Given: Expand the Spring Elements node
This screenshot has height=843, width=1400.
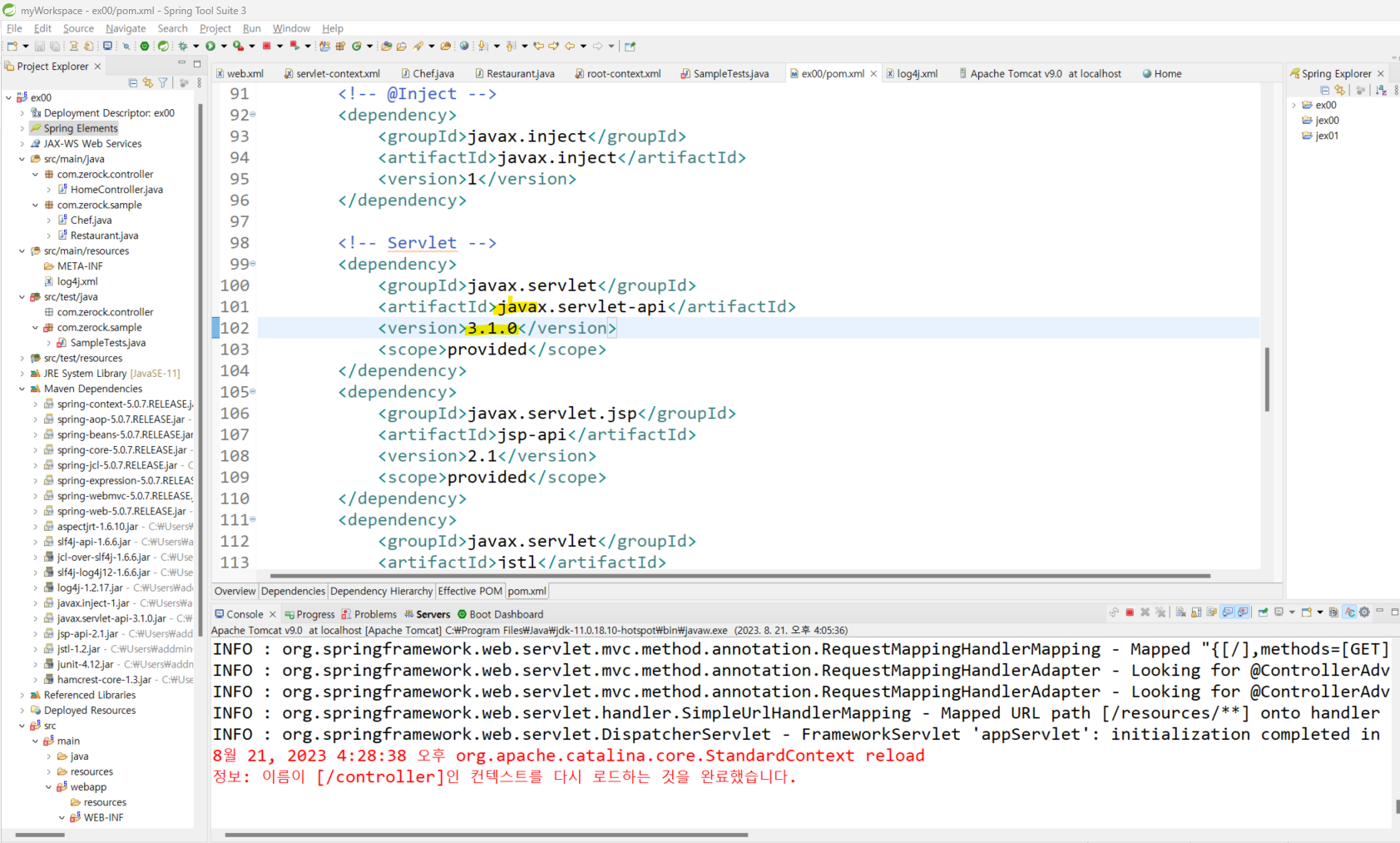Looking at the screenshot, I should coord(22,128).
